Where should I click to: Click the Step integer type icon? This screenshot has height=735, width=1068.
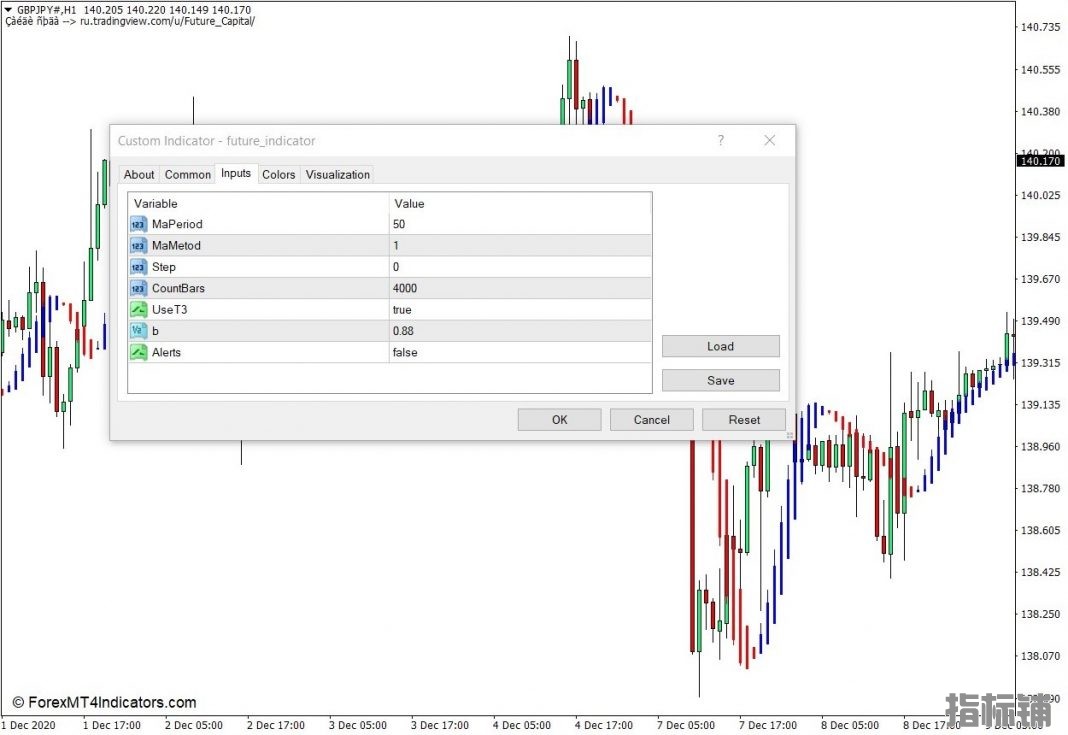(x=138, y=267)
